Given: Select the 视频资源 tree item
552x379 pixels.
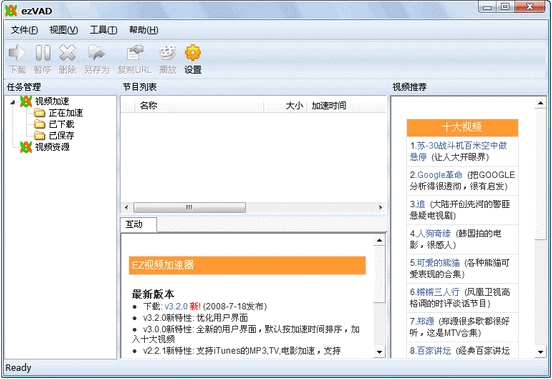Looking at the screenshot, I should click(52, 147).
